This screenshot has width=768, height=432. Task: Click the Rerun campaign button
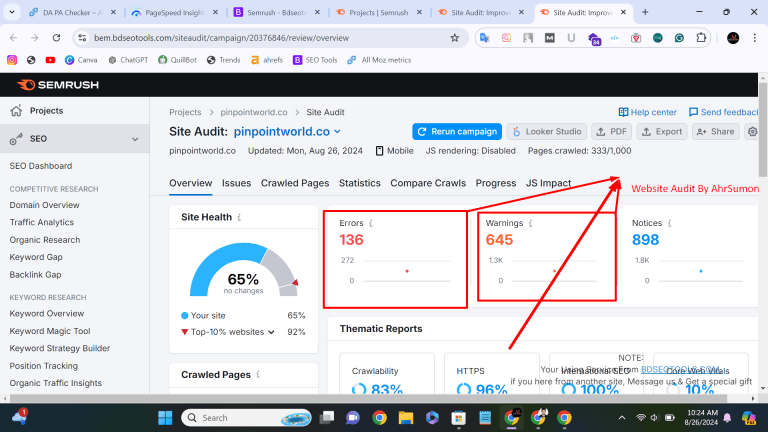point(457,132)
